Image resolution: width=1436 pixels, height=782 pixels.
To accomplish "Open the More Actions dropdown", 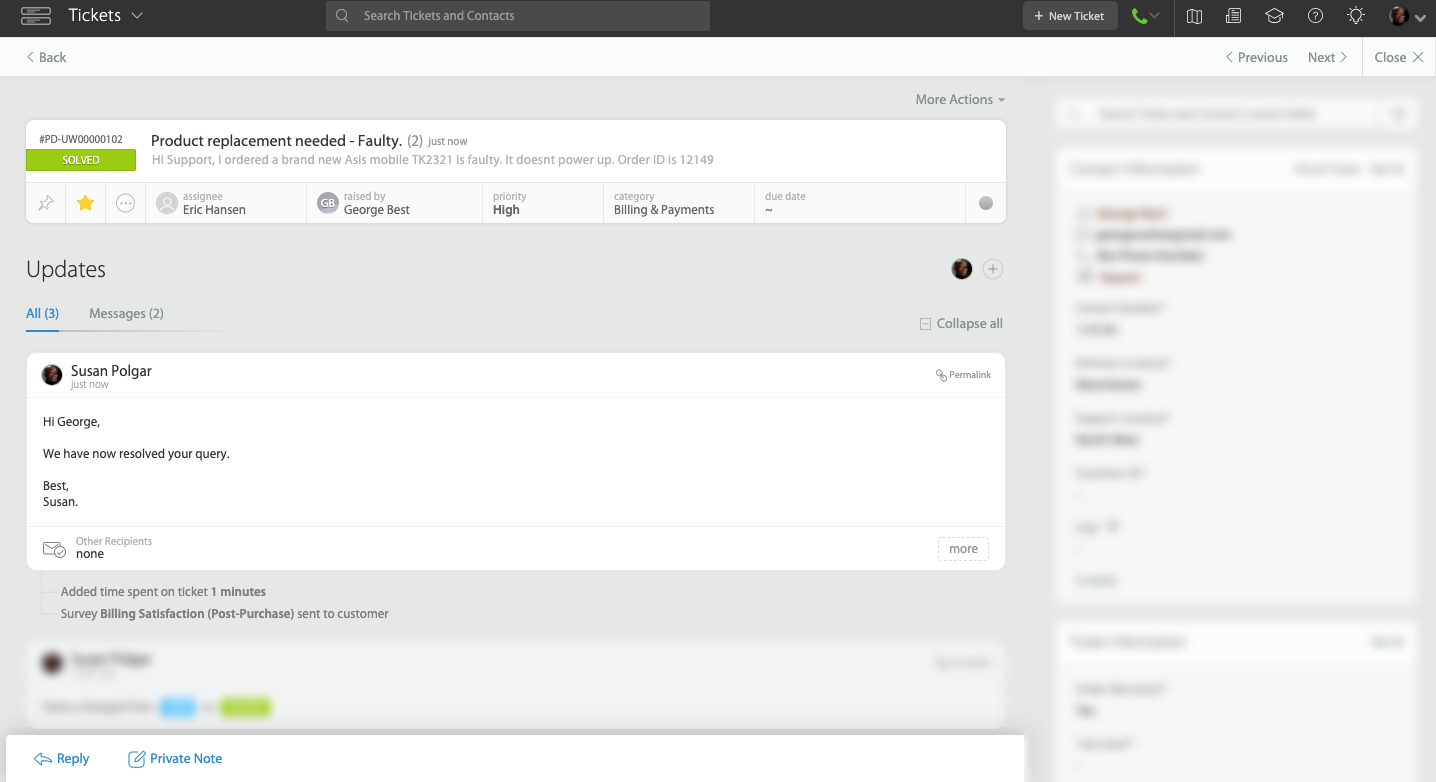I will (x=959, y=99).
